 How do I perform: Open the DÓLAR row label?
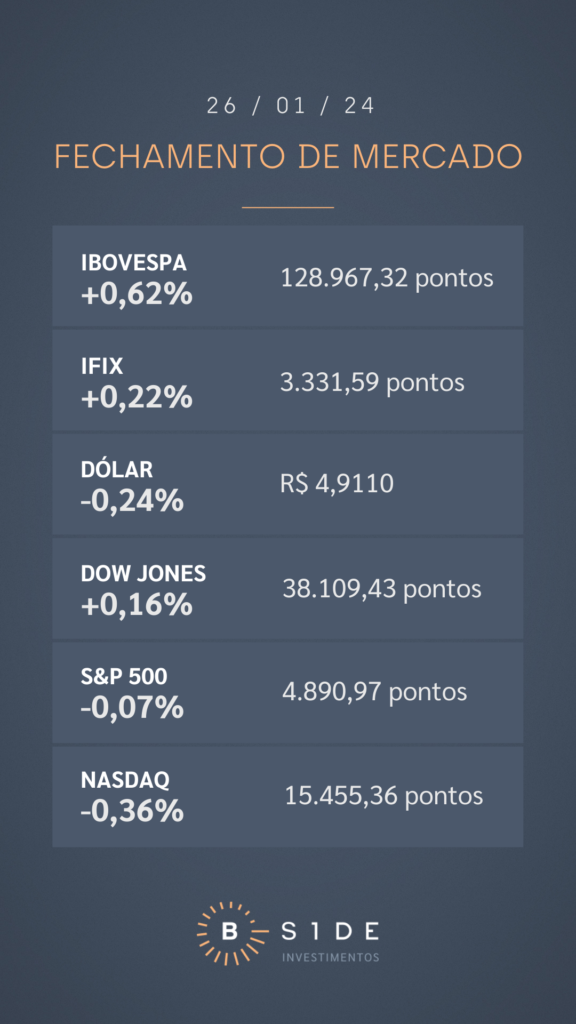117,470
